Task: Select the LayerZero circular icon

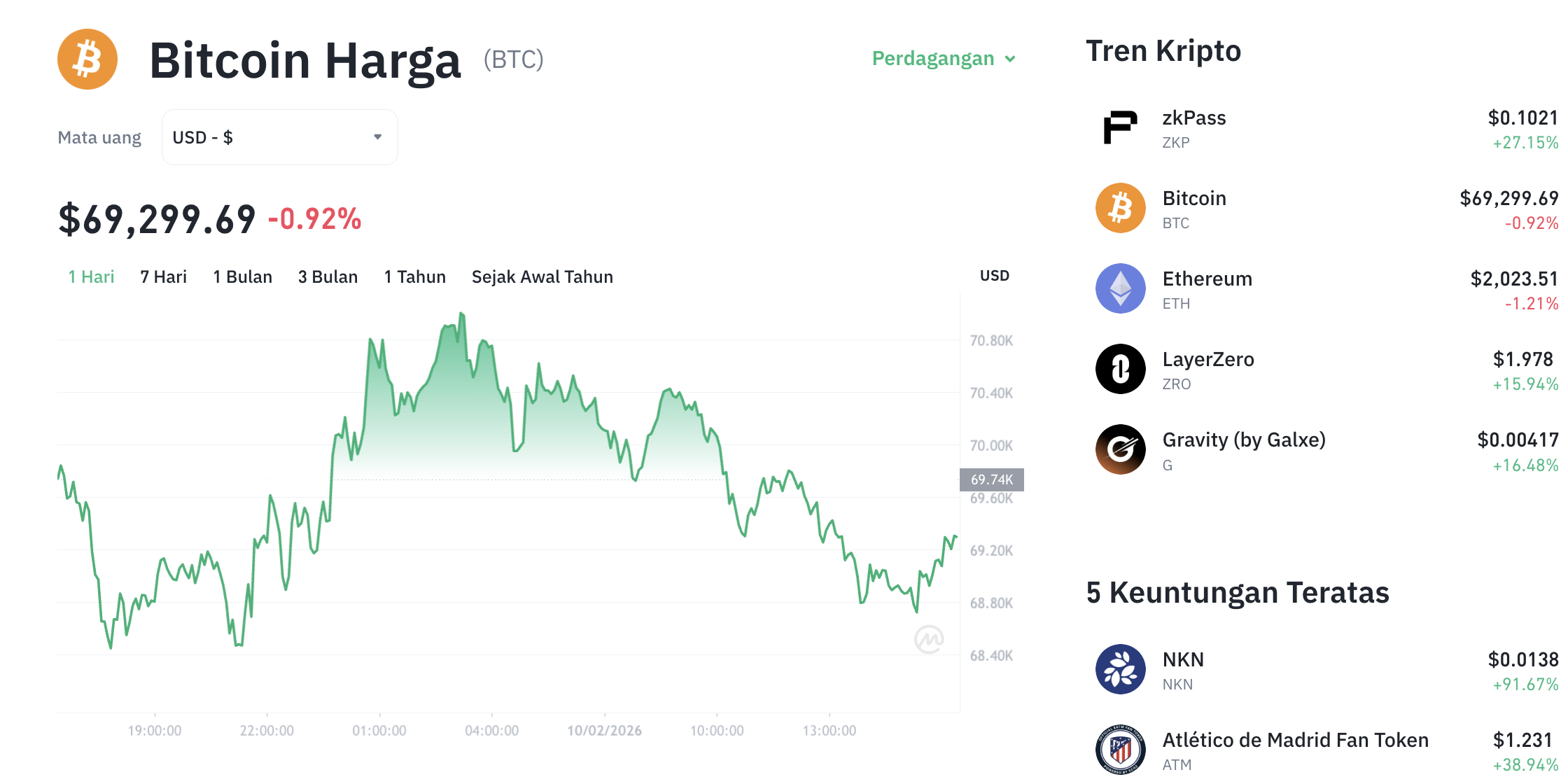Action: click(x=1119, y=369)
